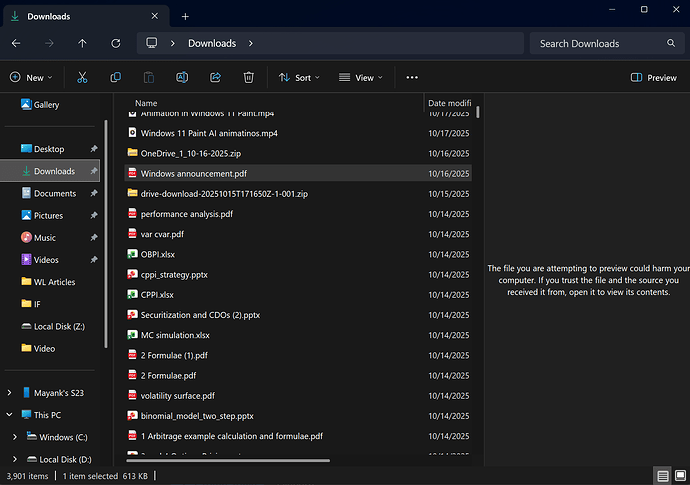
Task: Navigate back with the back arrow
Action: pos(16,43)
